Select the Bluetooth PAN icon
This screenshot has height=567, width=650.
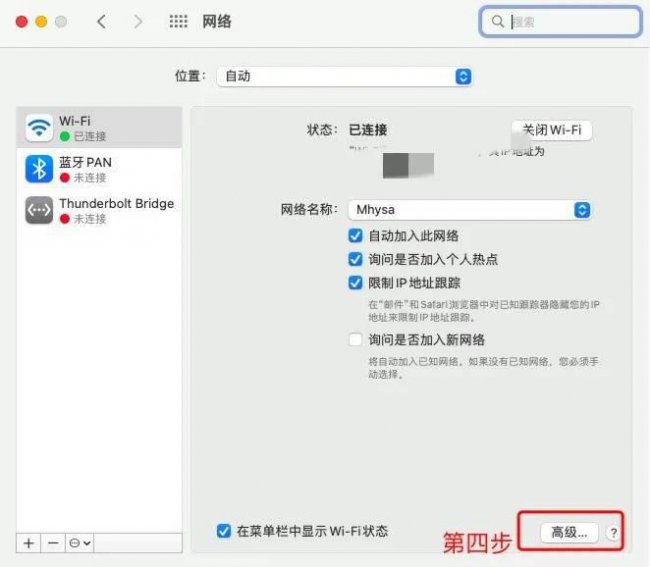point(39,169)
